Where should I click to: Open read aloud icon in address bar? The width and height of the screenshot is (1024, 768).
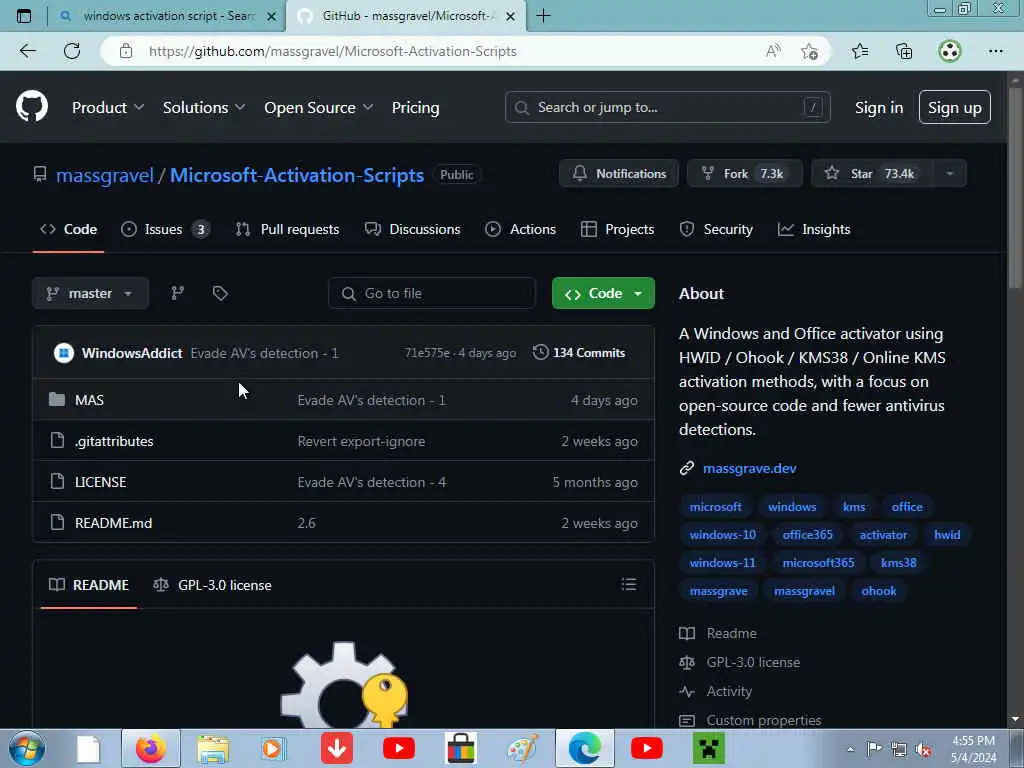point(773,51)
